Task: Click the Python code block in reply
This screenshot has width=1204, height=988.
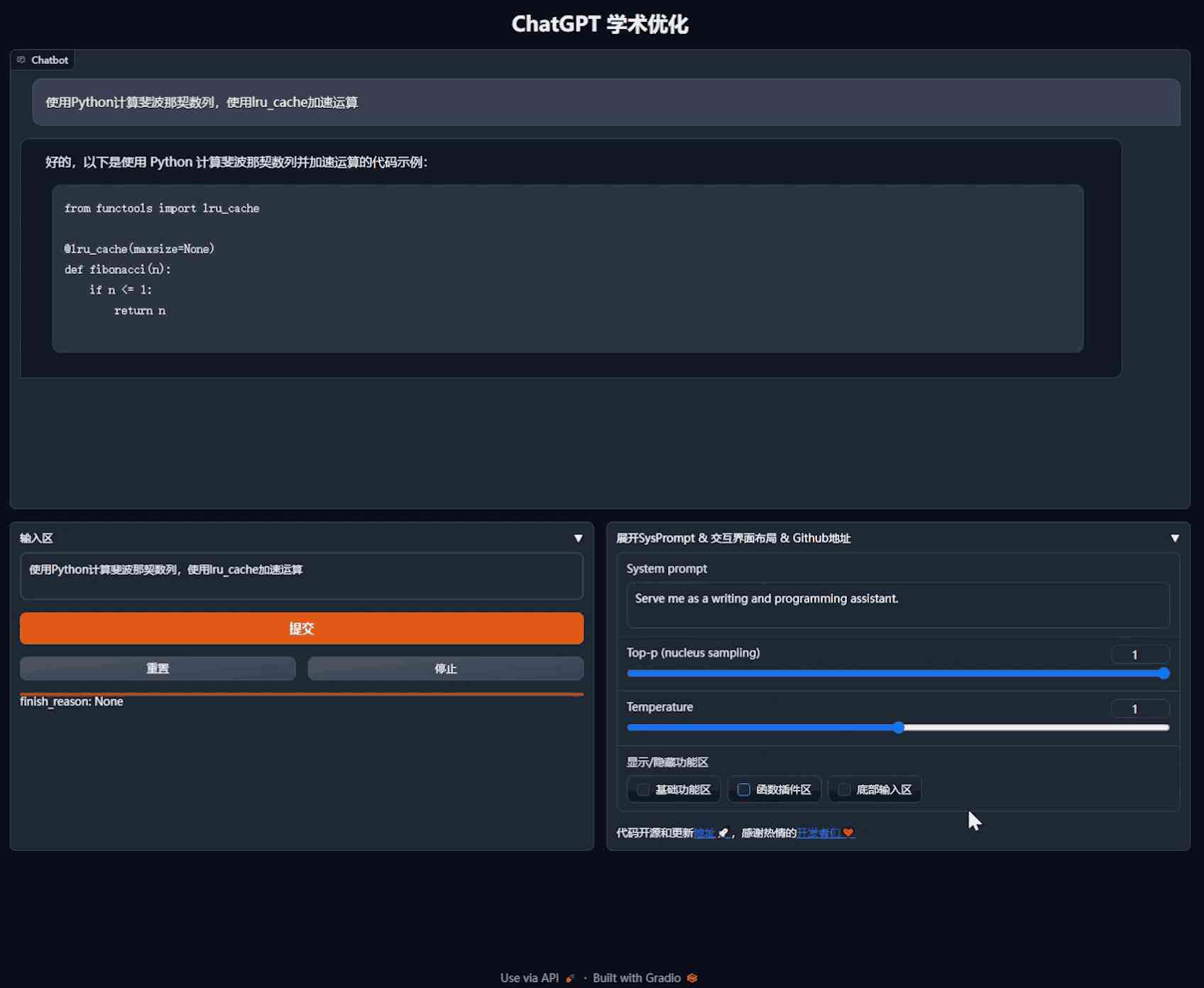Action: click(x=568, y=268)
